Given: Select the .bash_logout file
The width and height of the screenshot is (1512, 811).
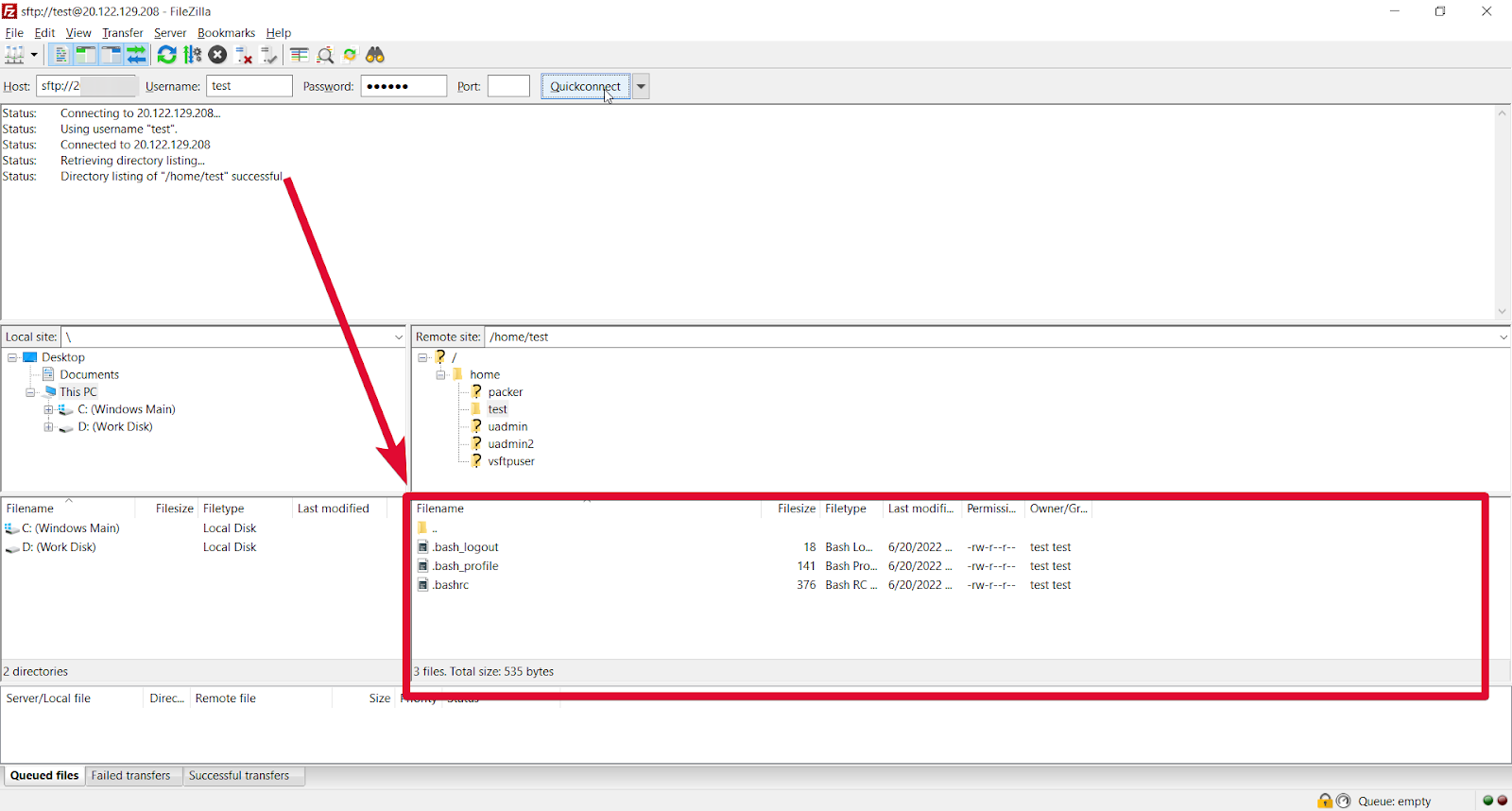Looking at the screenshot, I should click(x=466, y=547).
